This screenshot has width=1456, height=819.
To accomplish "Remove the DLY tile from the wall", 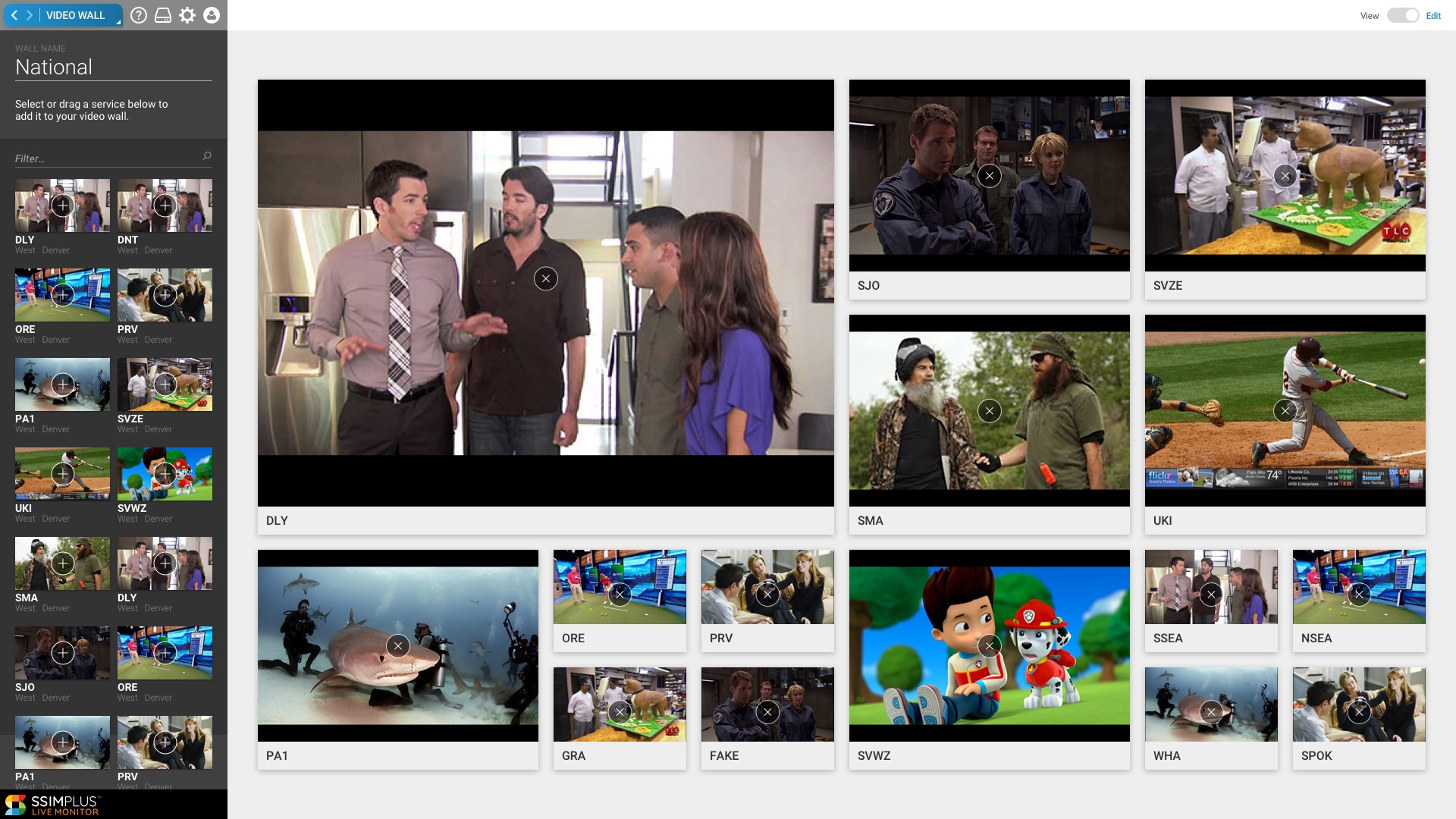I will 545,278.
